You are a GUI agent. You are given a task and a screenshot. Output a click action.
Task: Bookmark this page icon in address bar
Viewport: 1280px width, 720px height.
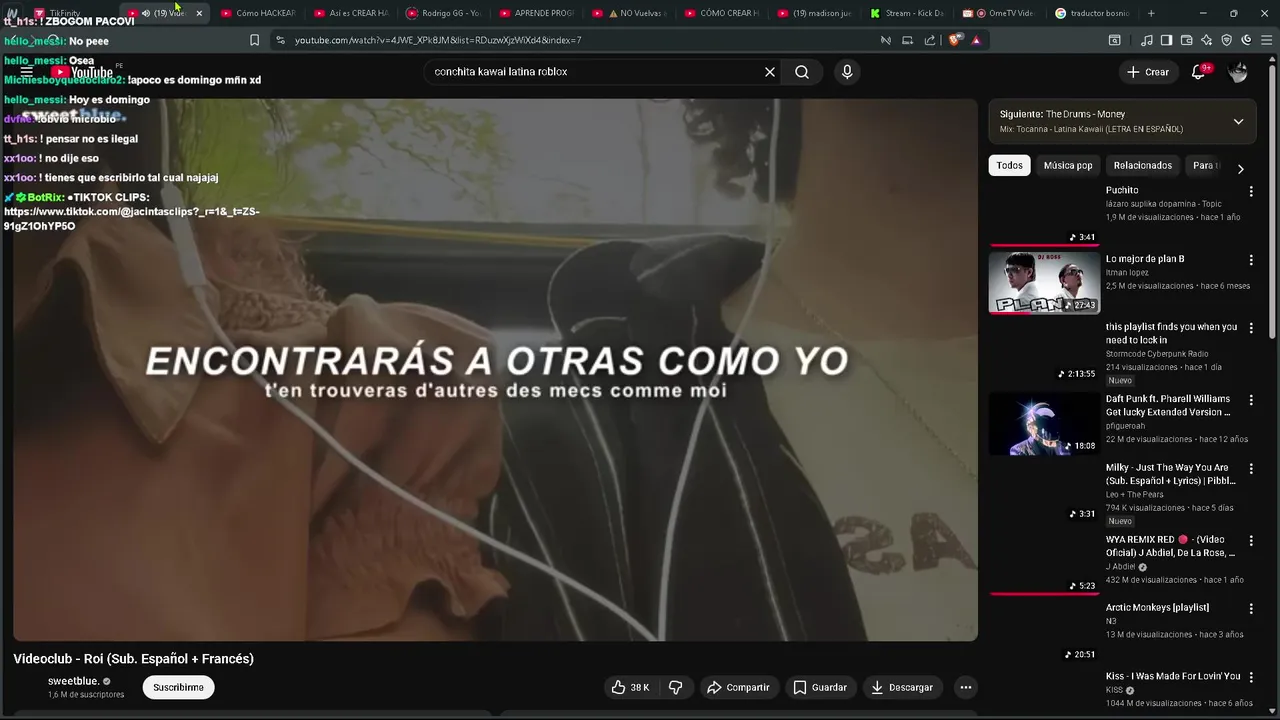tap(254, 40)
